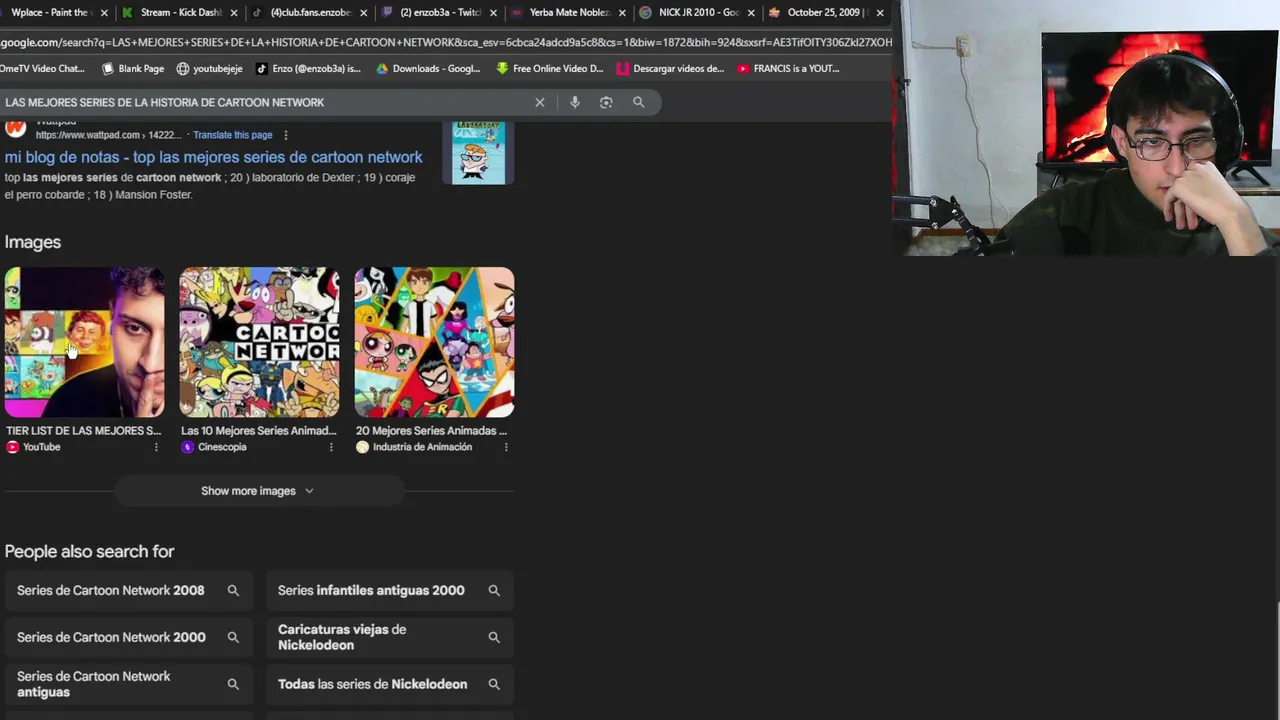Switch to the (2) enzob3a - Twitch tab
Image resolution: width=1280 pixels, height=720 pixels.
[440, 13]
